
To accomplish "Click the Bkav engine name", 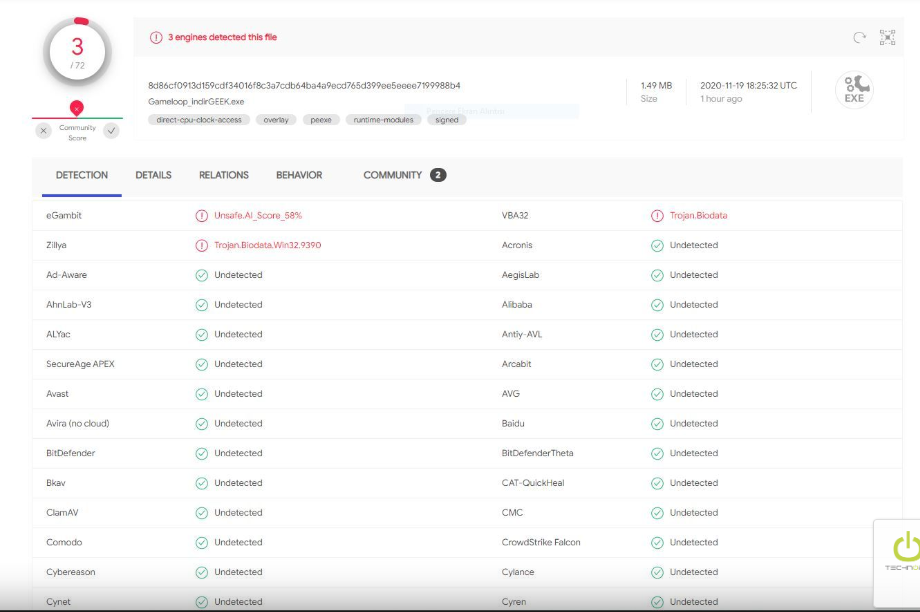I will click(56, 483).
